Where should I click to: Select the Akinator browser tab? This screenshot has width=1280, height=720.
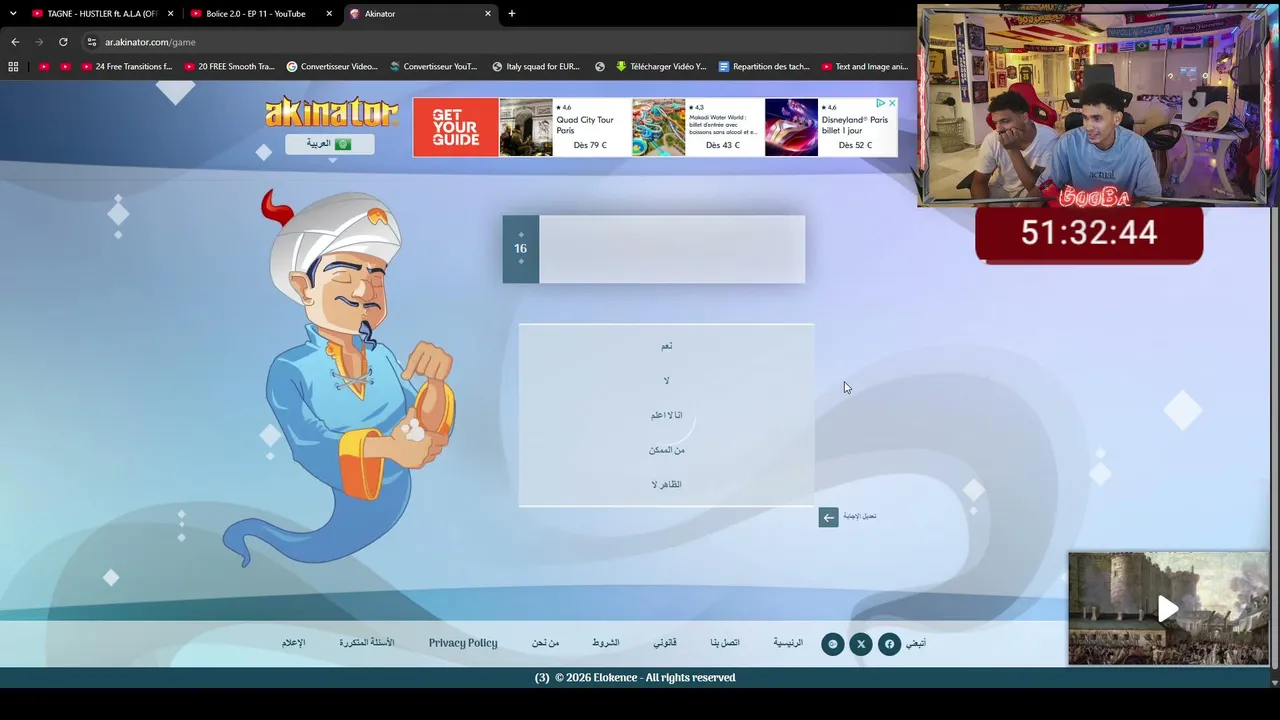tap(419, 14)
